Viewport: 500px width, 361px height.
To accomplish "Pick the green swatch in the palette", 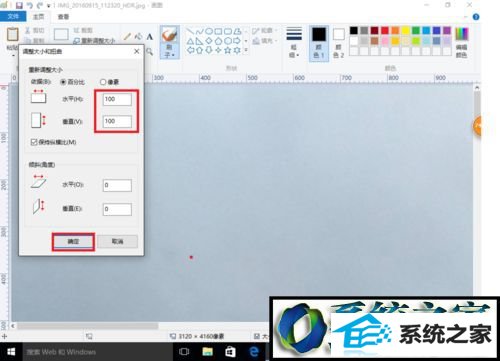I will coord(416,31).
